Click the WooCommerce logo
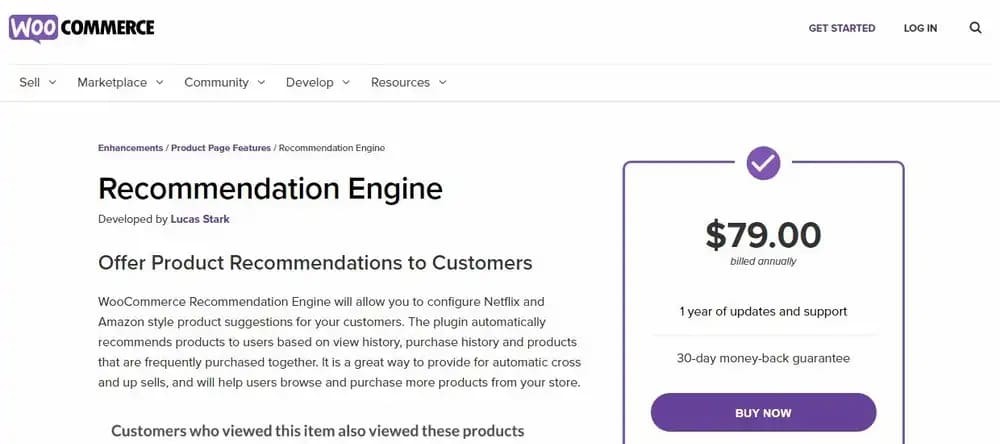Screen dimensions: 1000x444 [x=82, y=28]
